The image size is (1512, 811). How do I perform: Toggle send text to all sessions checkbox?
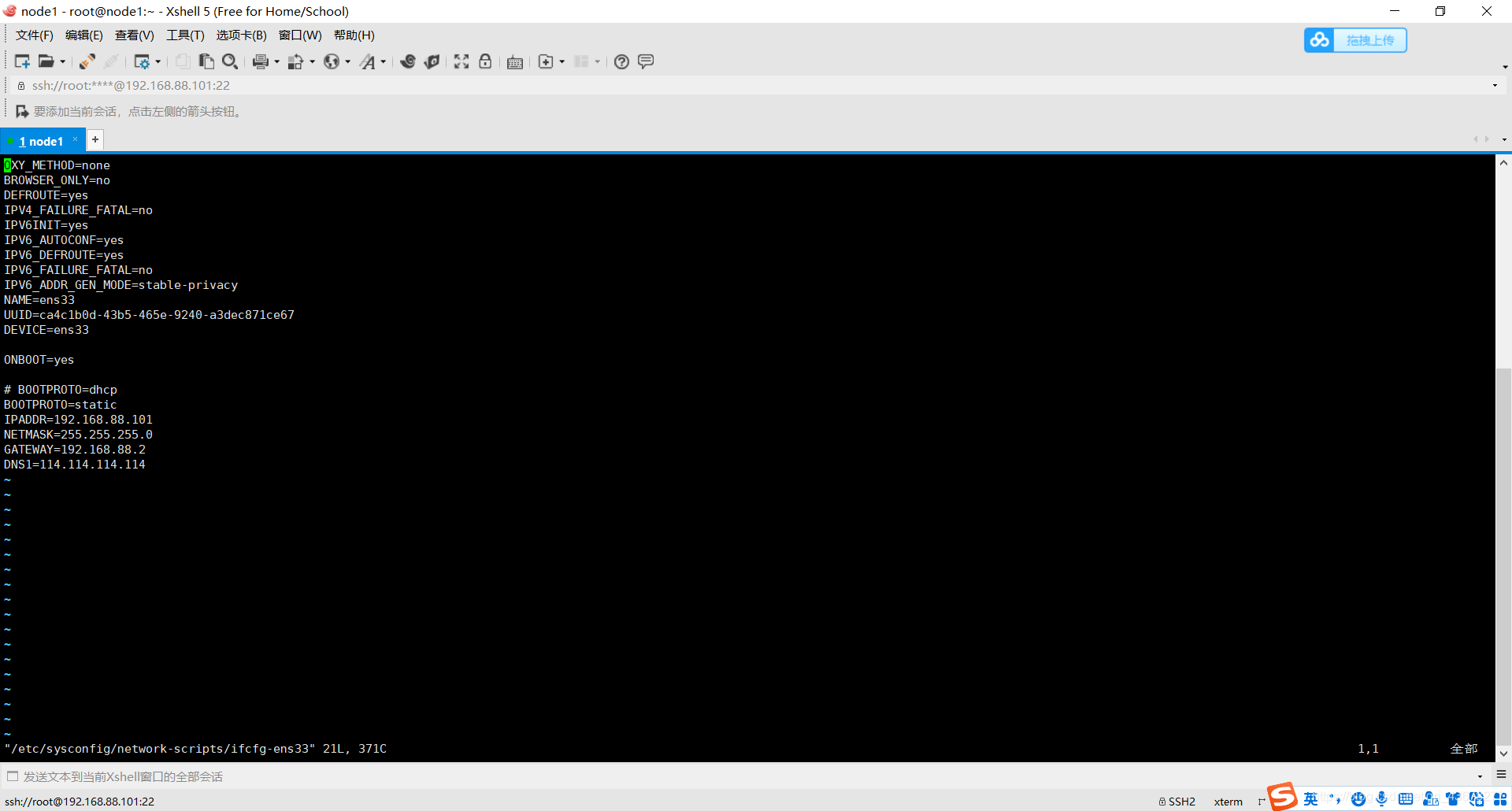coord(13,776)
